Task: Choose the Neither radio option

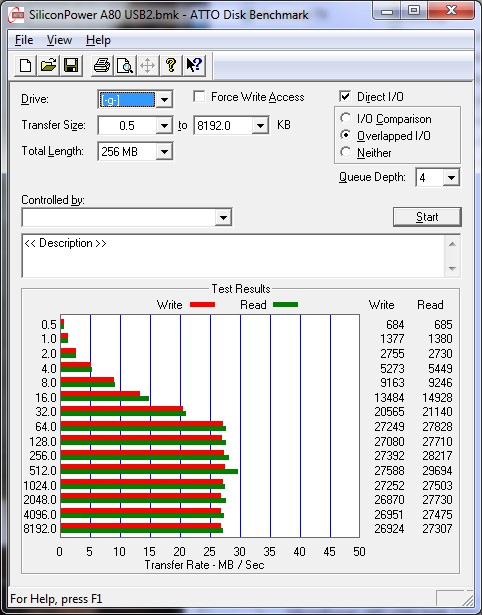Action: click(x=346, y=152)
